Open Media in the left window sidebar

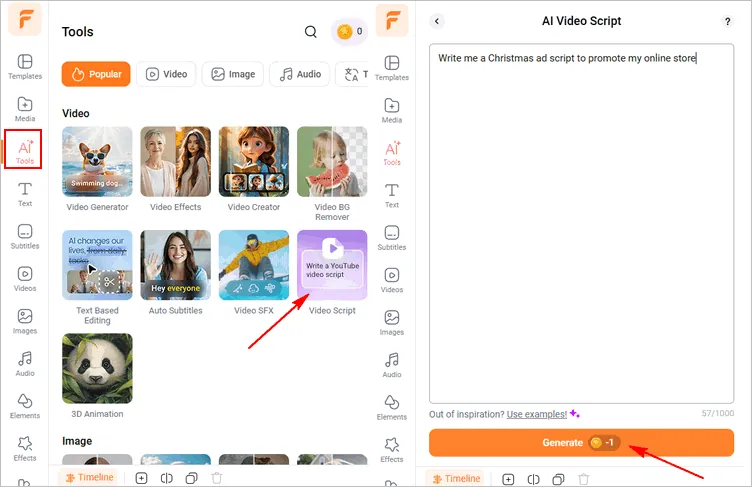25,109
